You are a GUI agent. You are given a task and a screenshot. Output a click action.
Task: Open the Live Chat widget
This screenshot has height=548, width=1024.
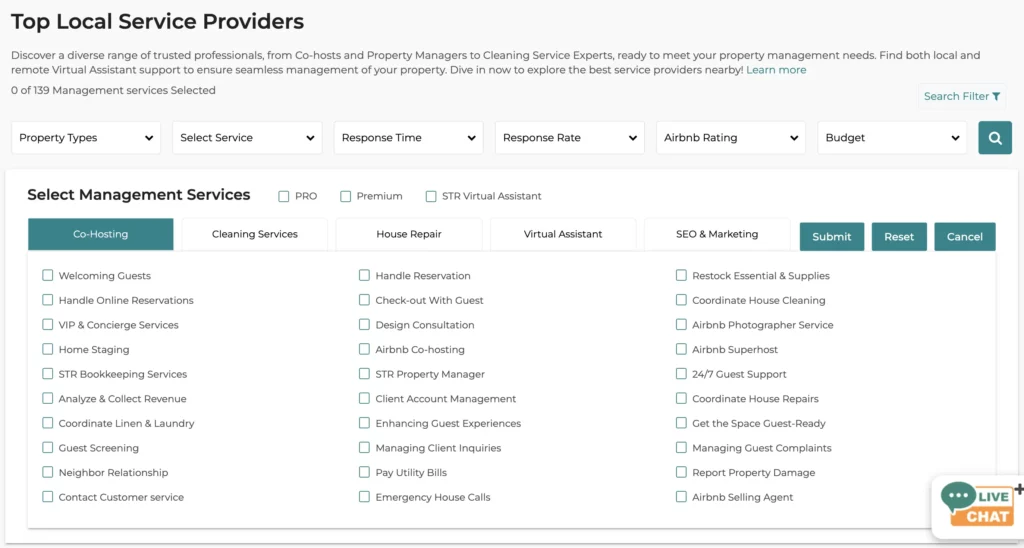(x=978, y=507)
